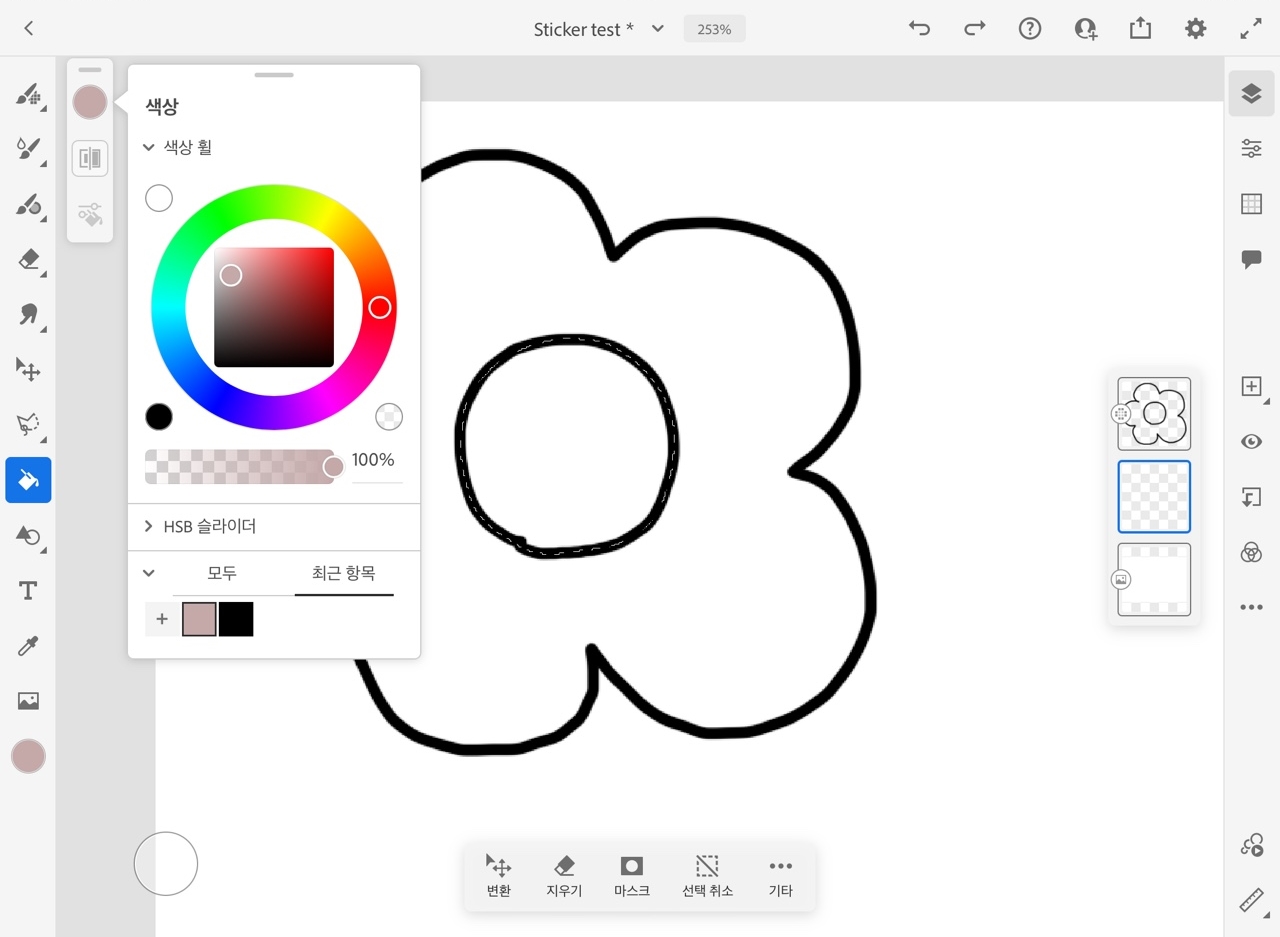Select the Shapes tool
The image size is (1280, 937).
(x=28, y=536)
